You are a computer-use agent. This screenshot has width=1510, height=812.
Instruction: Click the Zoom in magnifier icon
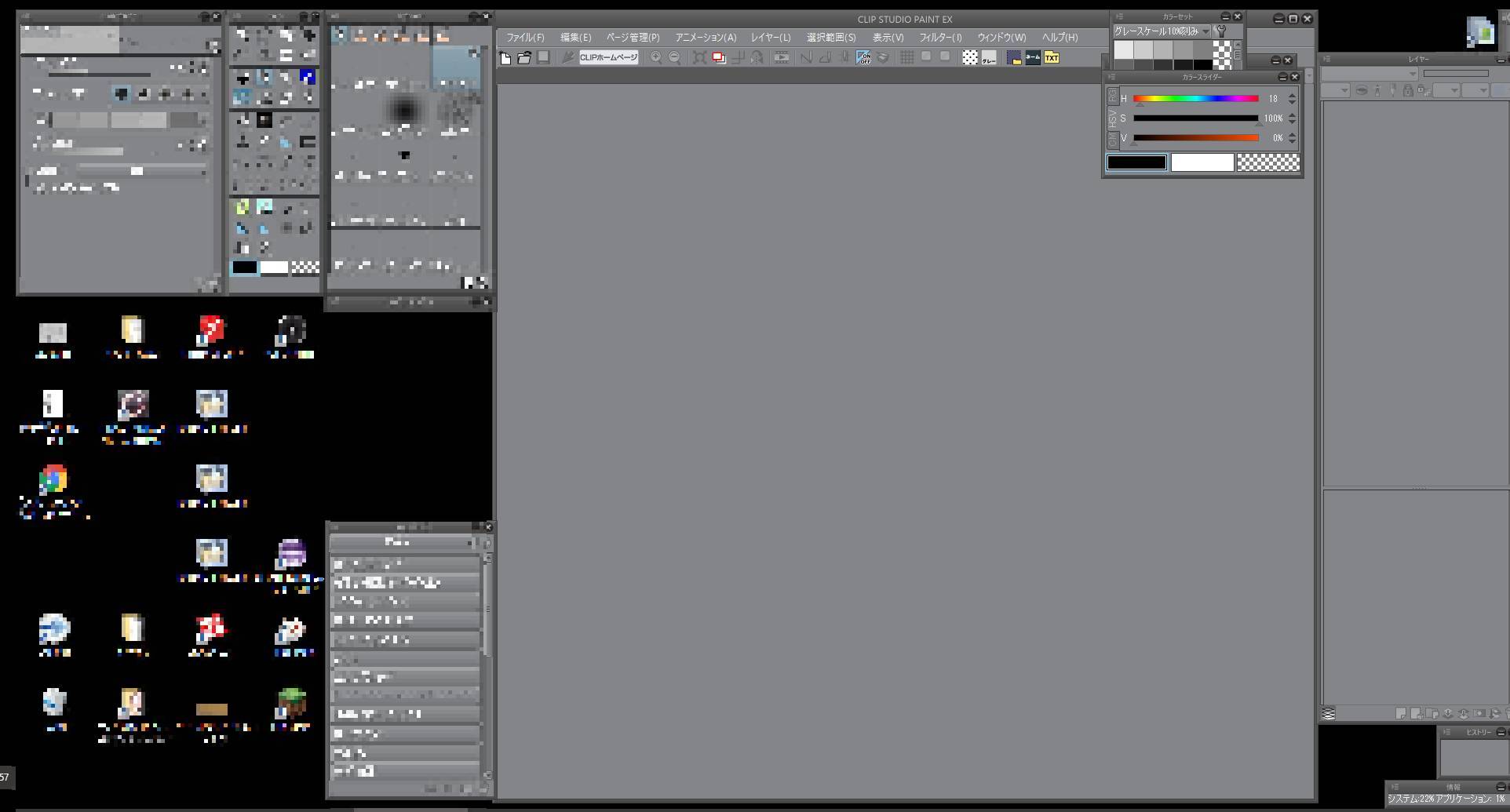coord(655,58)
